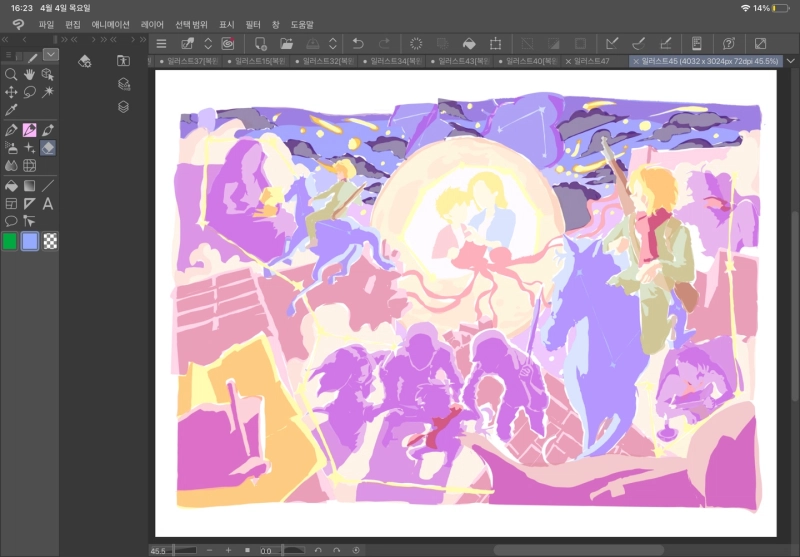
Task: Select the Fill bucket tool
Action: click(x=11, y=185)
